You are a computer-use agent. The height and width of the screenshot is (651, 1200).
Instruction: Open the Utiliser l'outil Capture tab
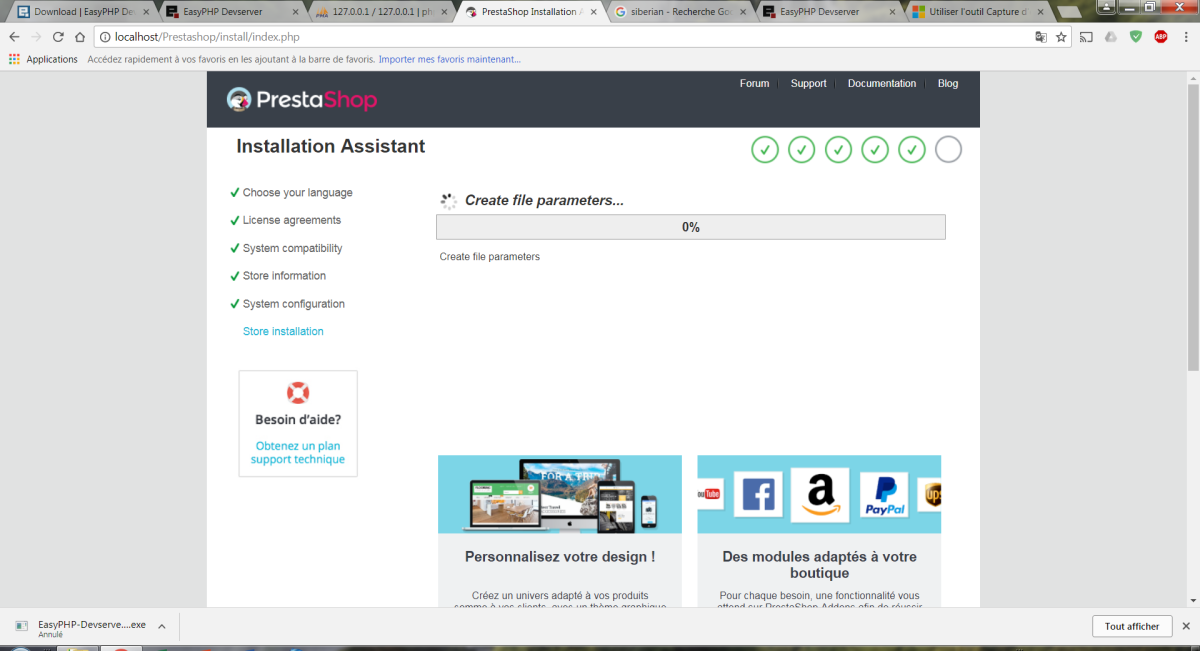click(x=975, y=12)
